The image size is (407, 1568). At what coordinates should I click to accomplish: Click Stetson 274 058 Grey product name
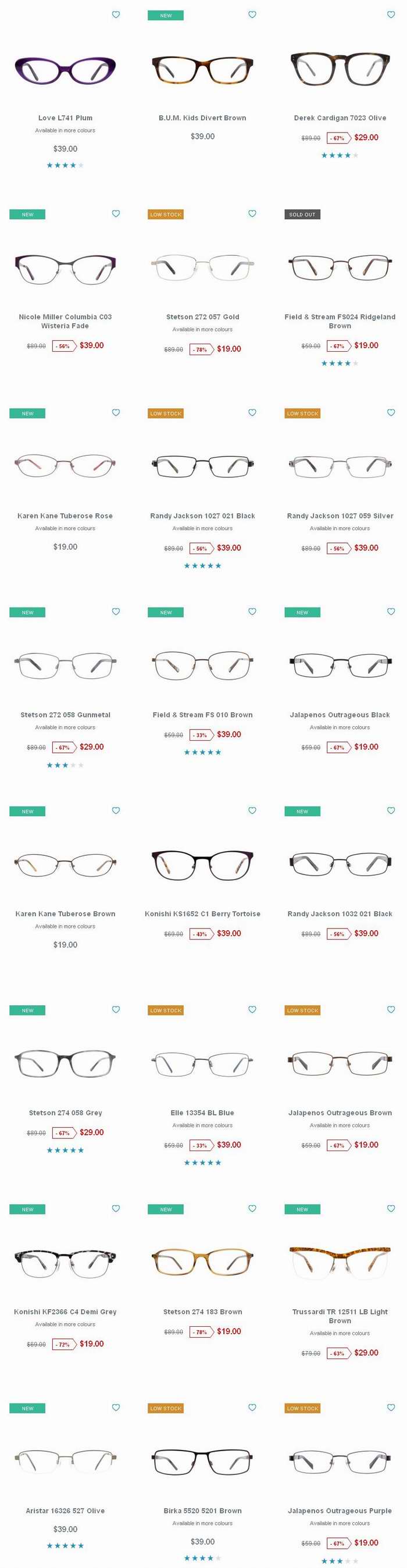click(x=65, y=1113)
